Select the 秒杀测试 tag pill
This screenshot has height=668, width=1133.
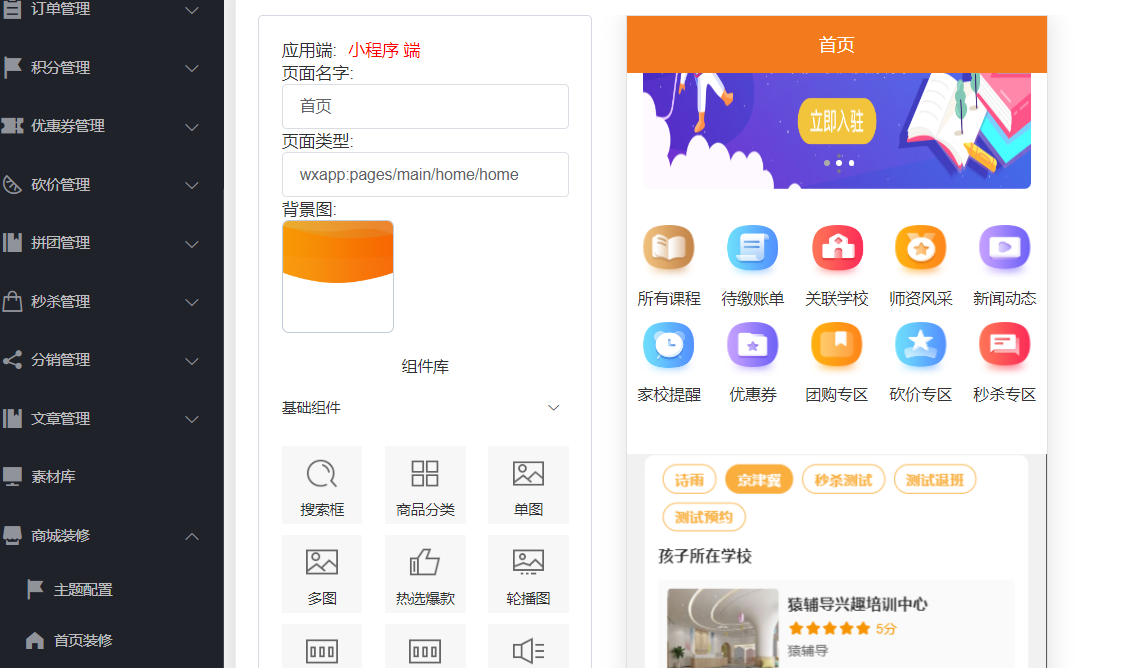pos(843,480)
